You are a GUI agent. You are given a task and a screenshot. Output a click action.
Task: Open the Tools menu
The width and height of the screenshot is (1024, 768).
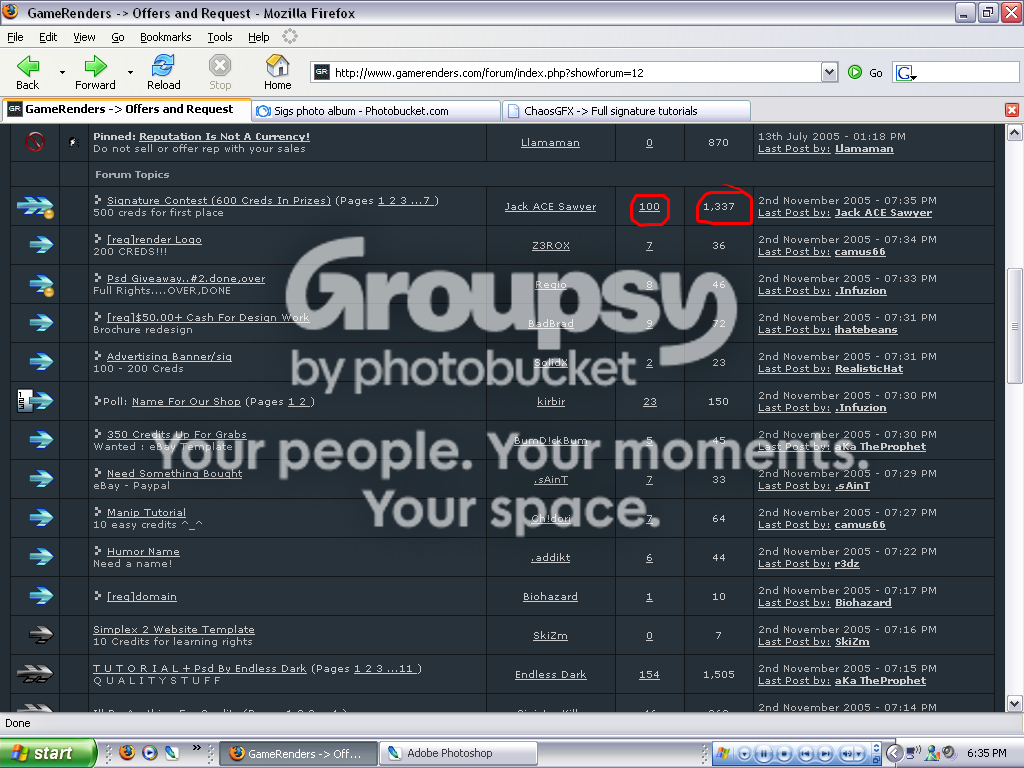pyautogui.click(x=219, y=37)
